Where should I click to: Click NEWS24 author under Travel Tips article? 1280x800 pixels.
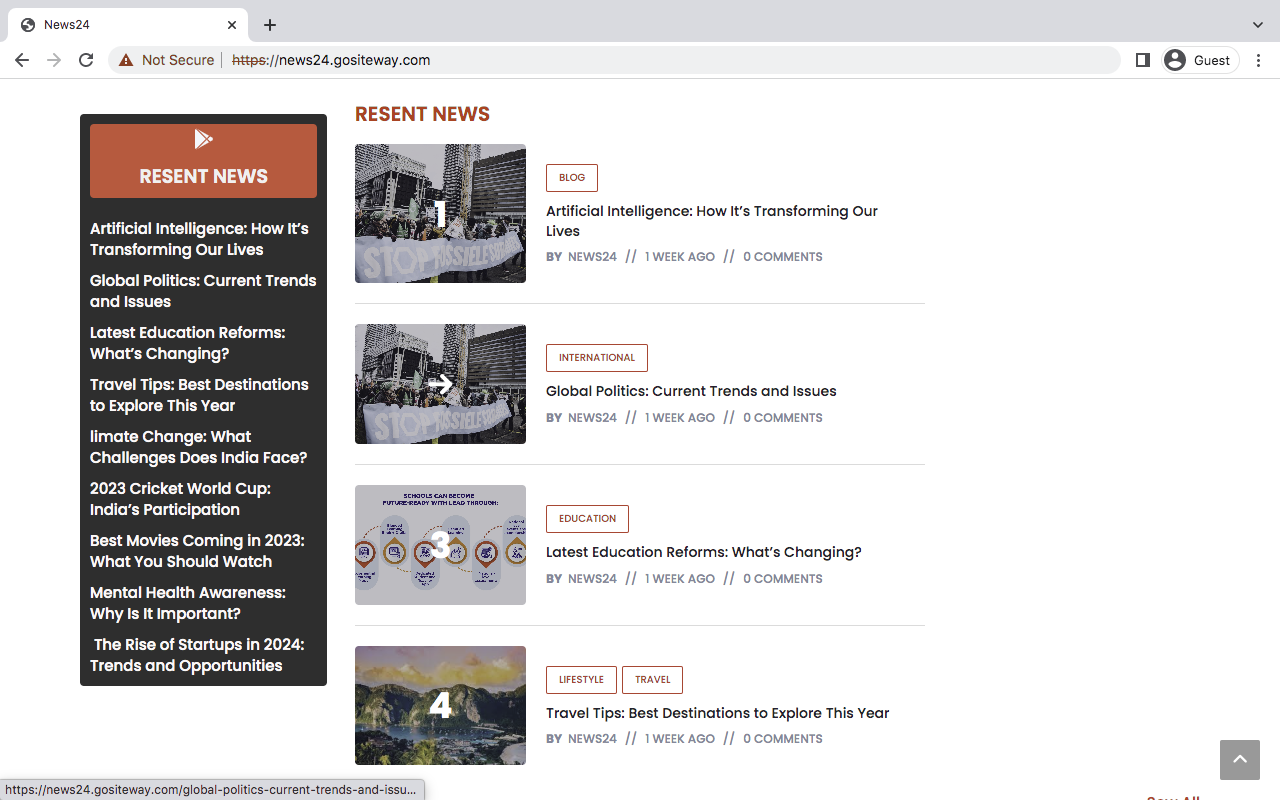592,739
